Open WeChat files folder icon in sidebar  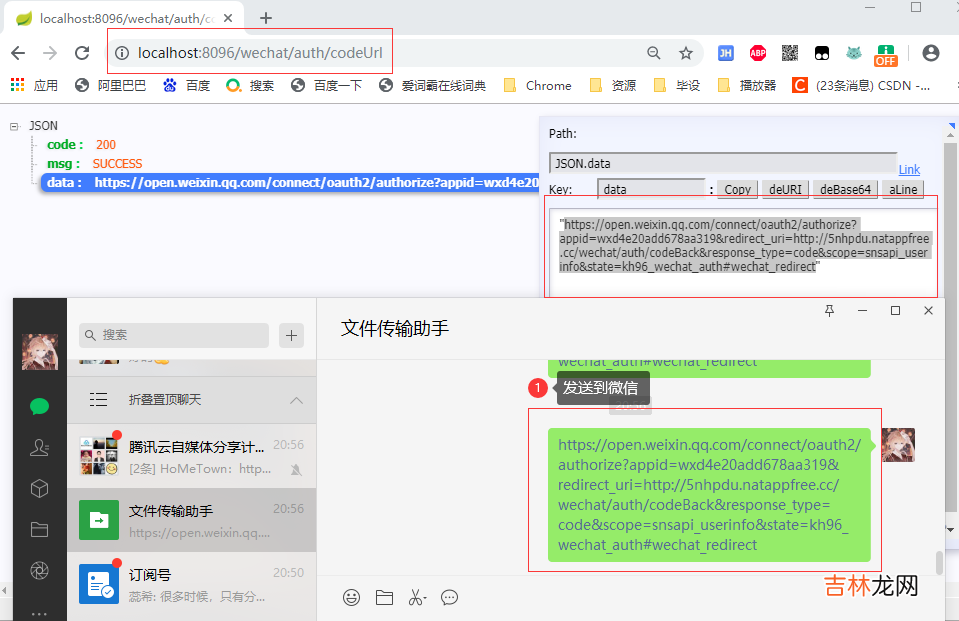pos(39,529)
